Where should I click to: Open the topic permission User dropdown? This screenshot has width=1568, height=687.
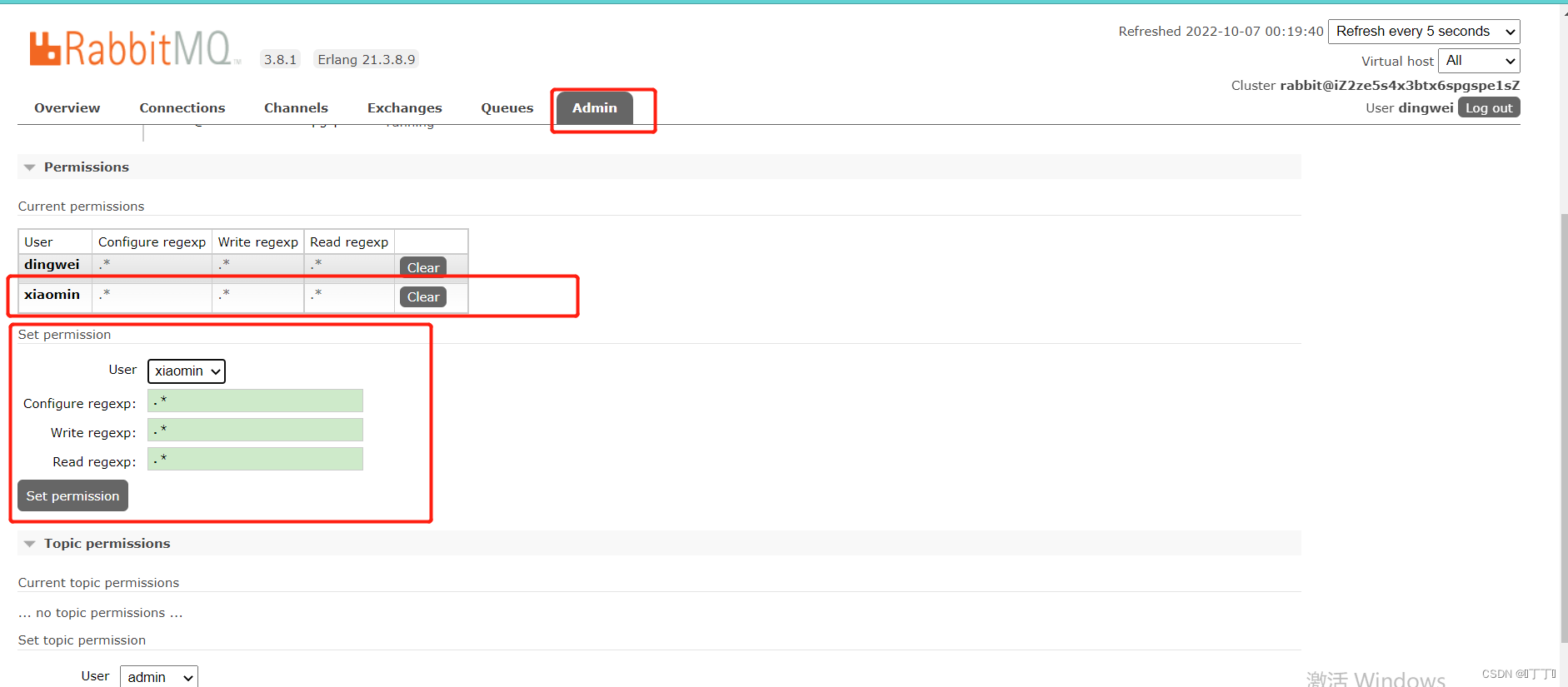click(159, 677)
